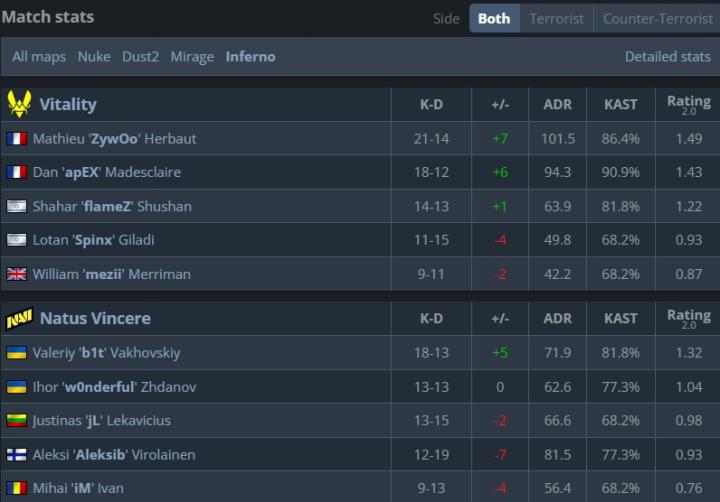Click the Lithuanian flag beside jL
720x502 pixels.
[x=16, y=421]
